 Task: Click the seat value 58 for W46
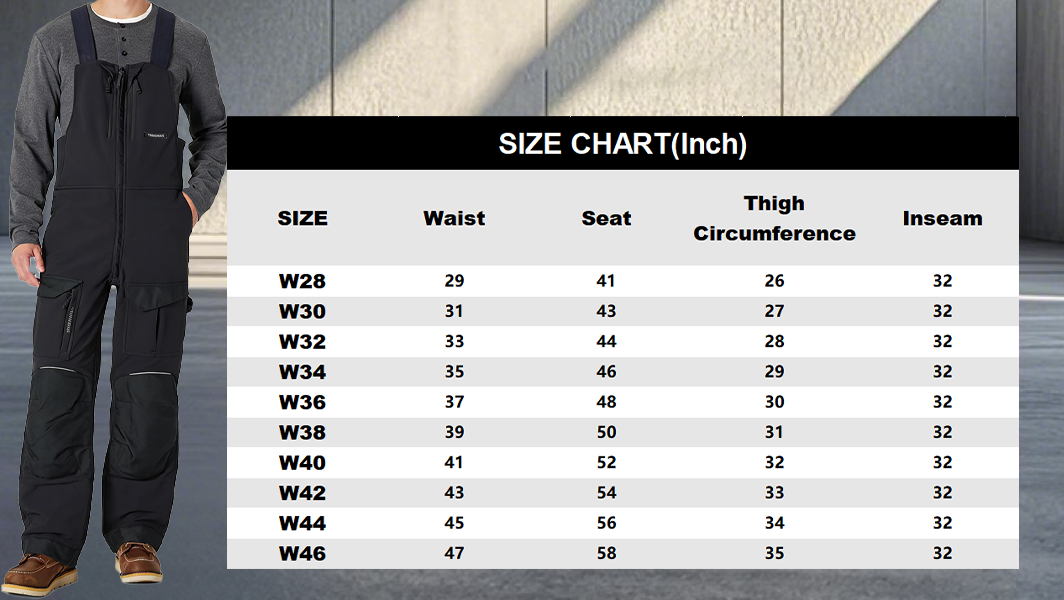click(x=606, y=553)
